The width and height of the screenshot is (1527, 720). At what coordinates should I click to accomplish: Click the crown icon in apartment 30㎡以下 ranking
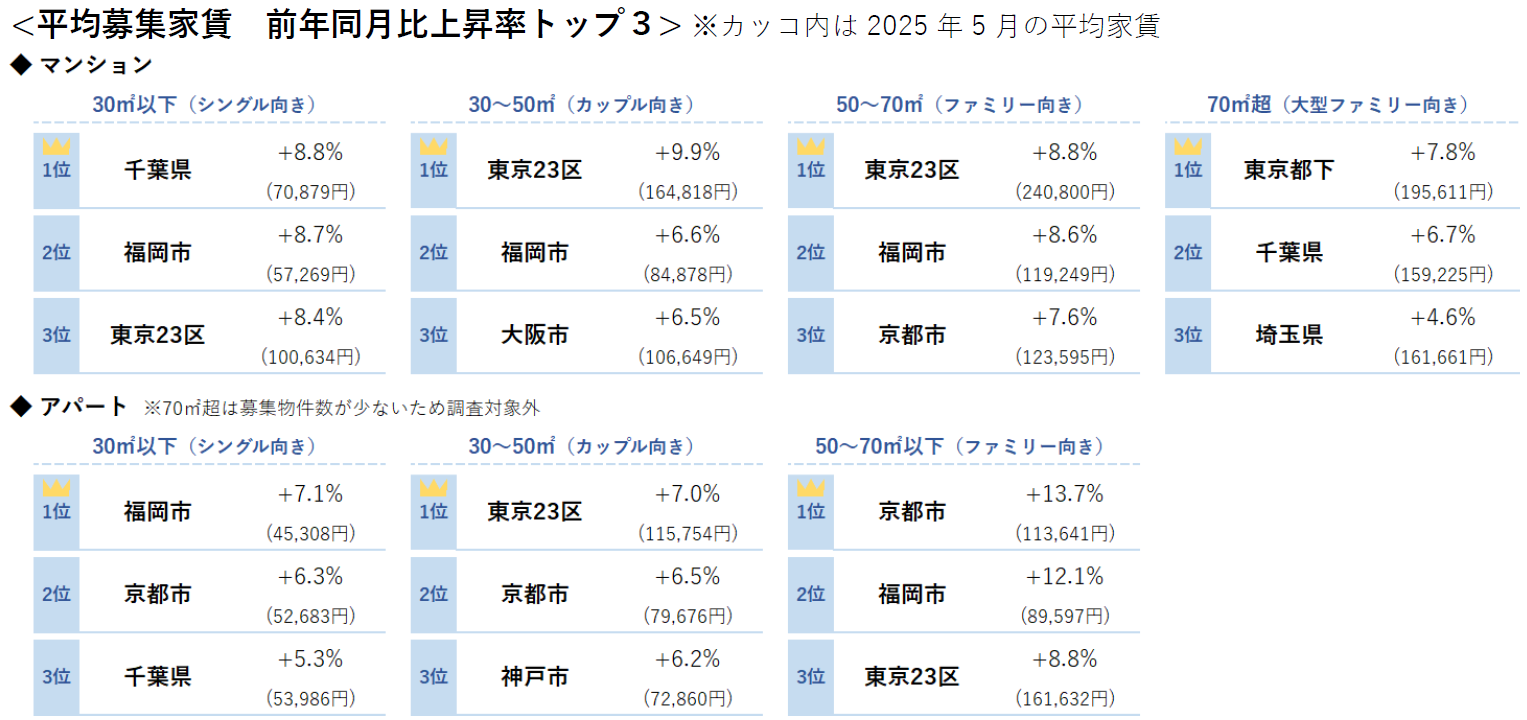(56, 489)
